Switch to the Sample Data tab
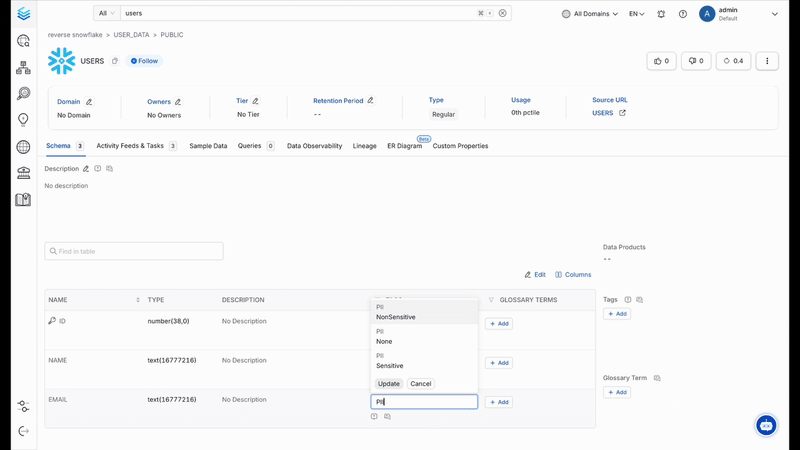The image size is (800, 450). pos(208,146)
